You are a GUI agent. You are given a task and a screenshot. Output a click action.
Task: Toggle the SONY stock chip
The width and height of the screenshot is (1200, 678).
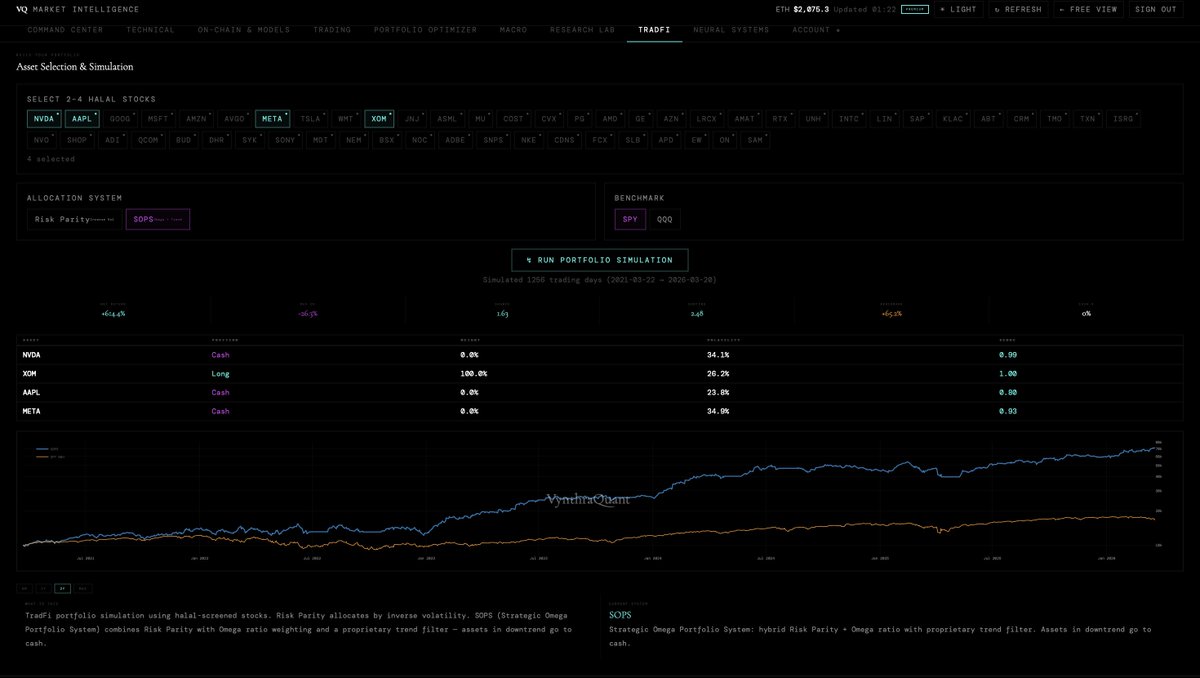(285, 140)
